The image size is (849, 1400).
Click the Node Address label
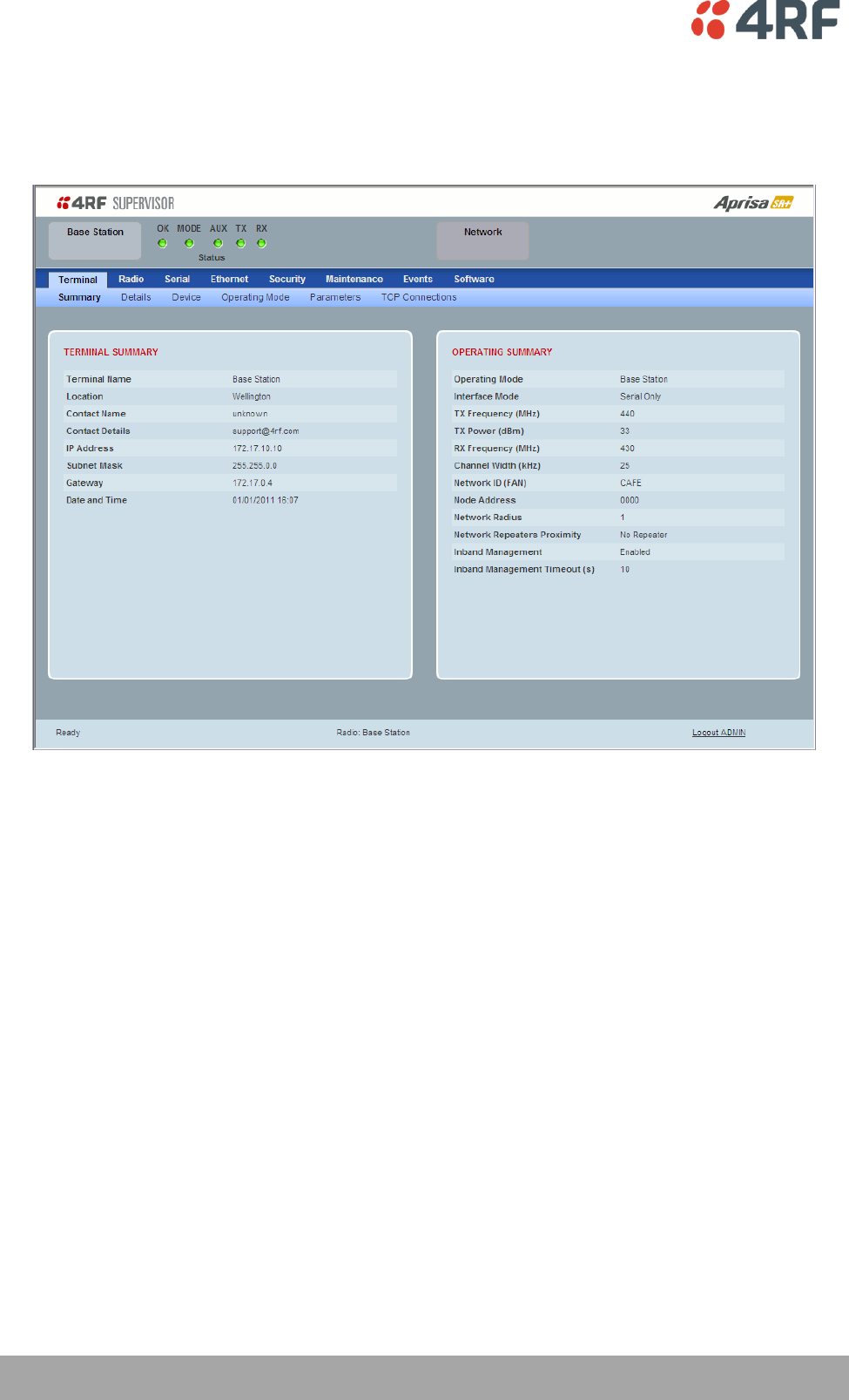tap(484, 500)
